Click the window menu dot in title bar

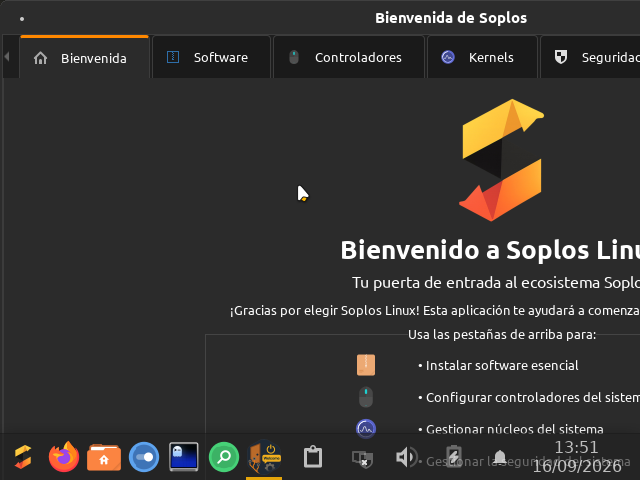pos(22,19)
